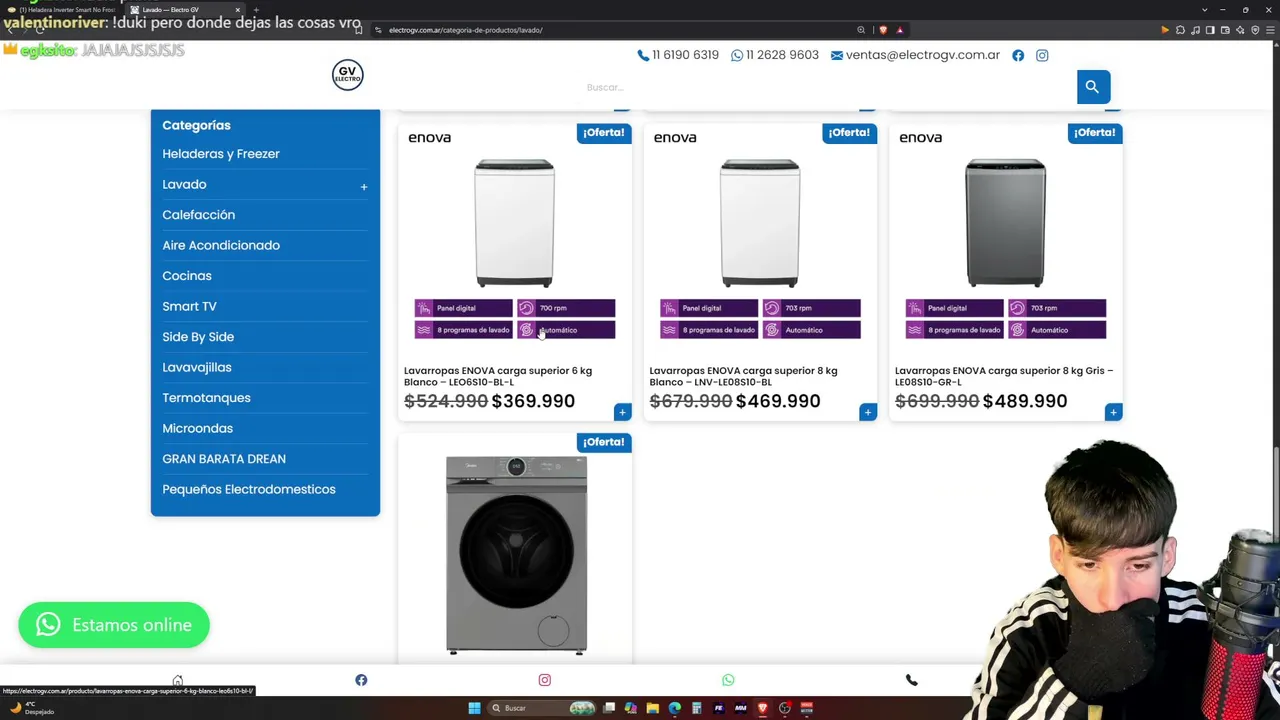The height and width of the screenshot is (720, 1280).
Task: Click the Brave Shields icon in address bar
Action: 883,30
